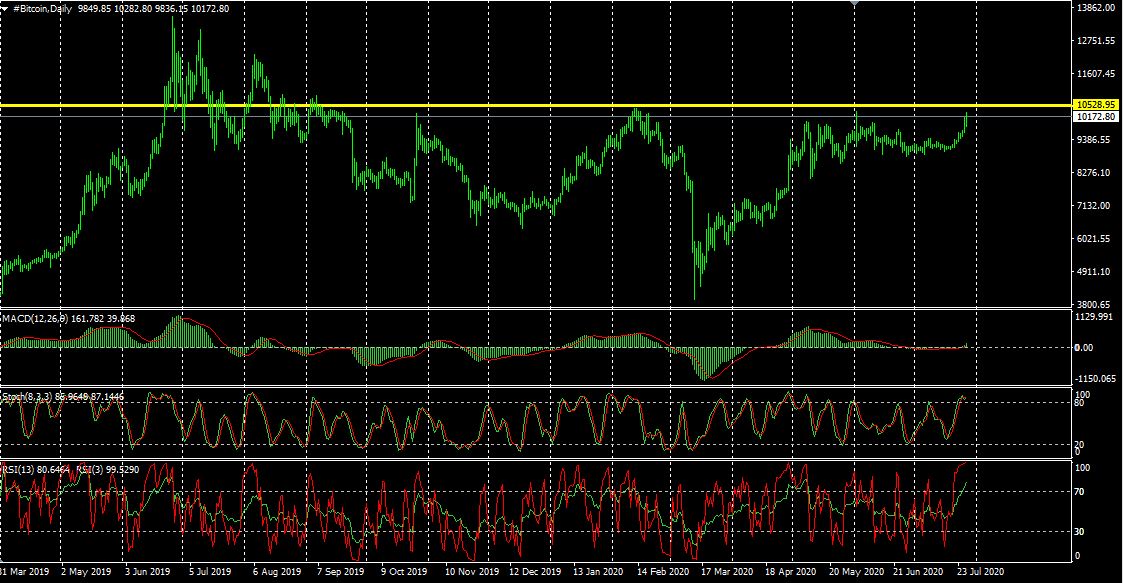The image size is (1123, 583).
Task: Click the 2 May 2019 date label
Action: pyautogui.click(x=86, y=572)
